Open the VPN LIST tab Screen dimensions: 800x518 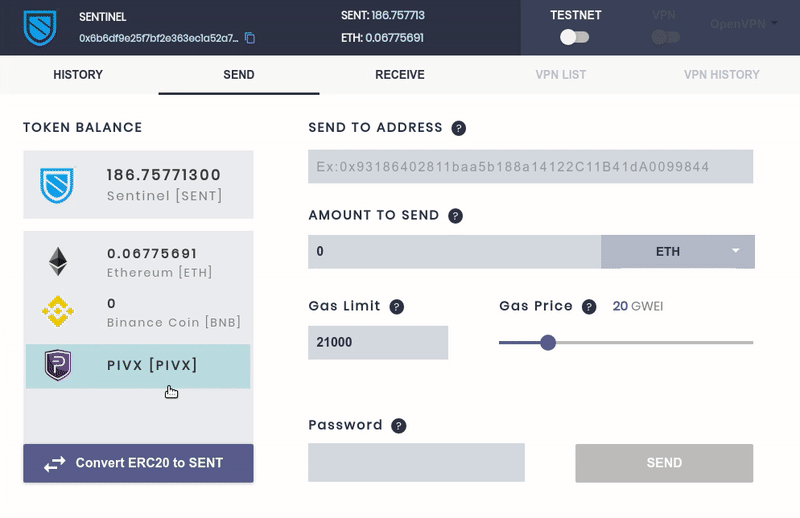pos(560,75)
